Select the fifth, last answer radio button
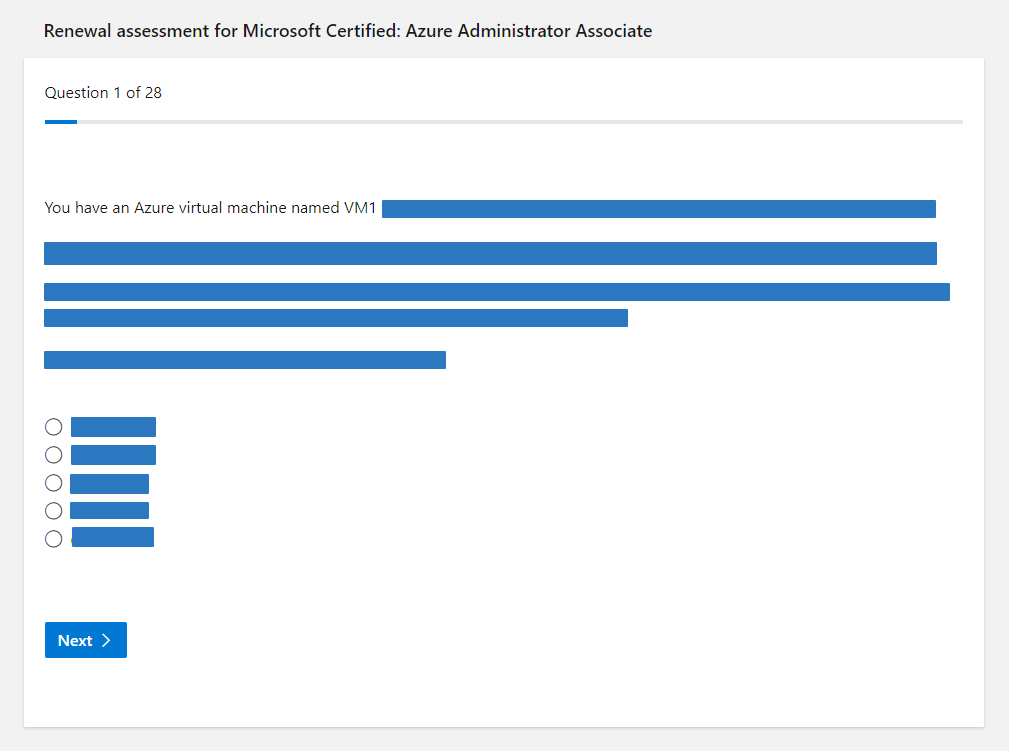This screenshot has height=751, width=1009. [53, 539]
